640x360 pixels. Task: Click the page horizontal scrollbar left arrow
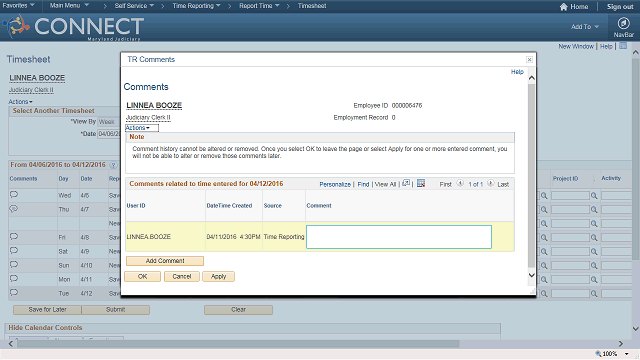11,344
